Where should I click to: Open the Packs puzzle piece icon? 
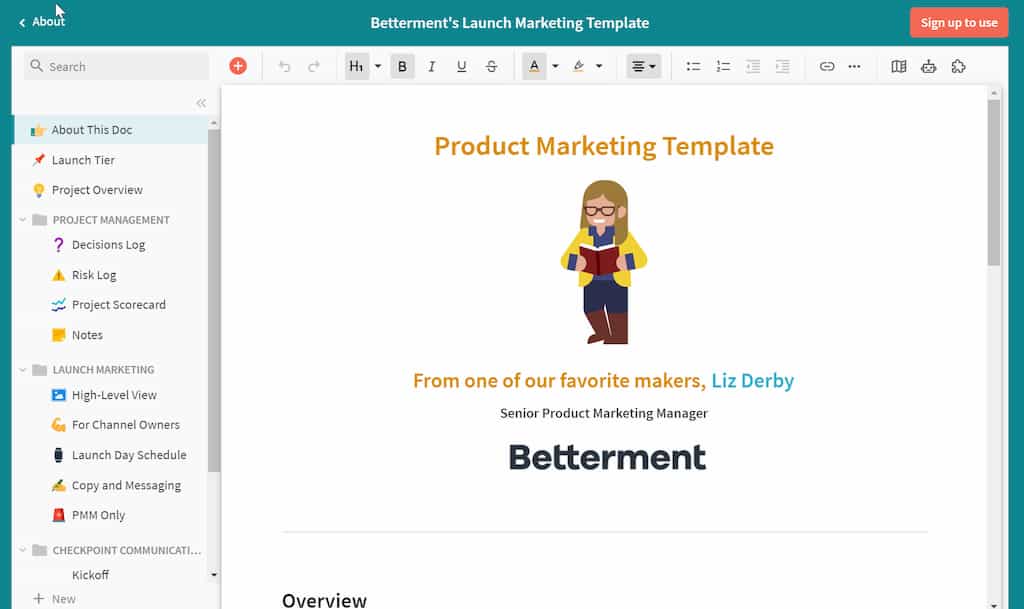[x=958, y=66]
